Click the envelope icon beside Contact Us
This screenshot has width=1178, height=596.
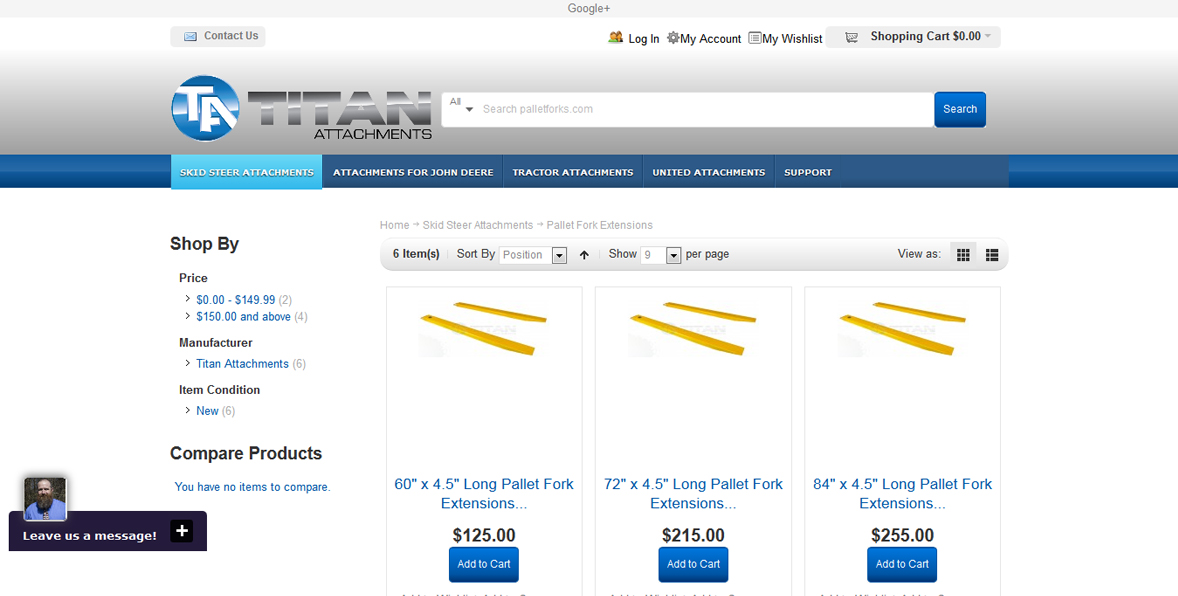click(x=191, y=36)
